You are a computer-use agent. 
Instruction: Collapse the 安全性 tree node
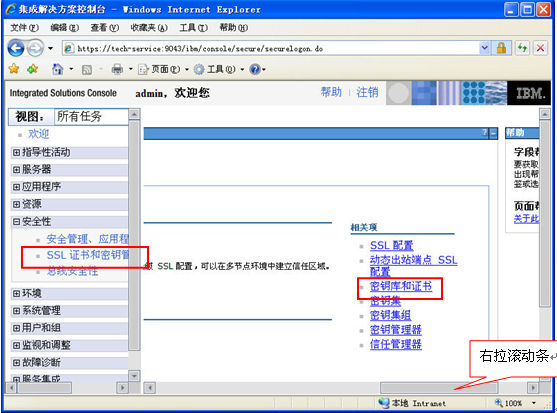[16, 222]
